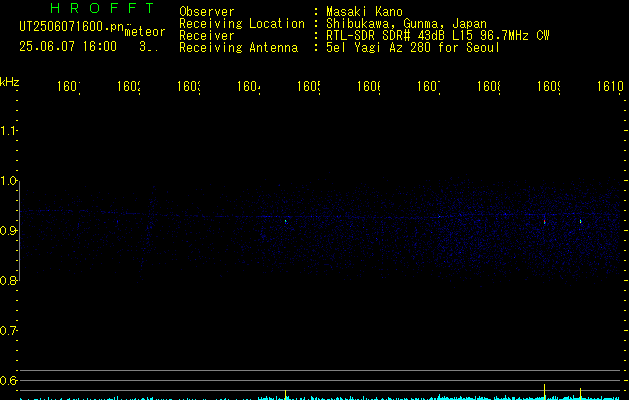Viewport: 629px width, 400px height.
Task: Click the 1.0 frequency axis label
Action: [8, 181]
